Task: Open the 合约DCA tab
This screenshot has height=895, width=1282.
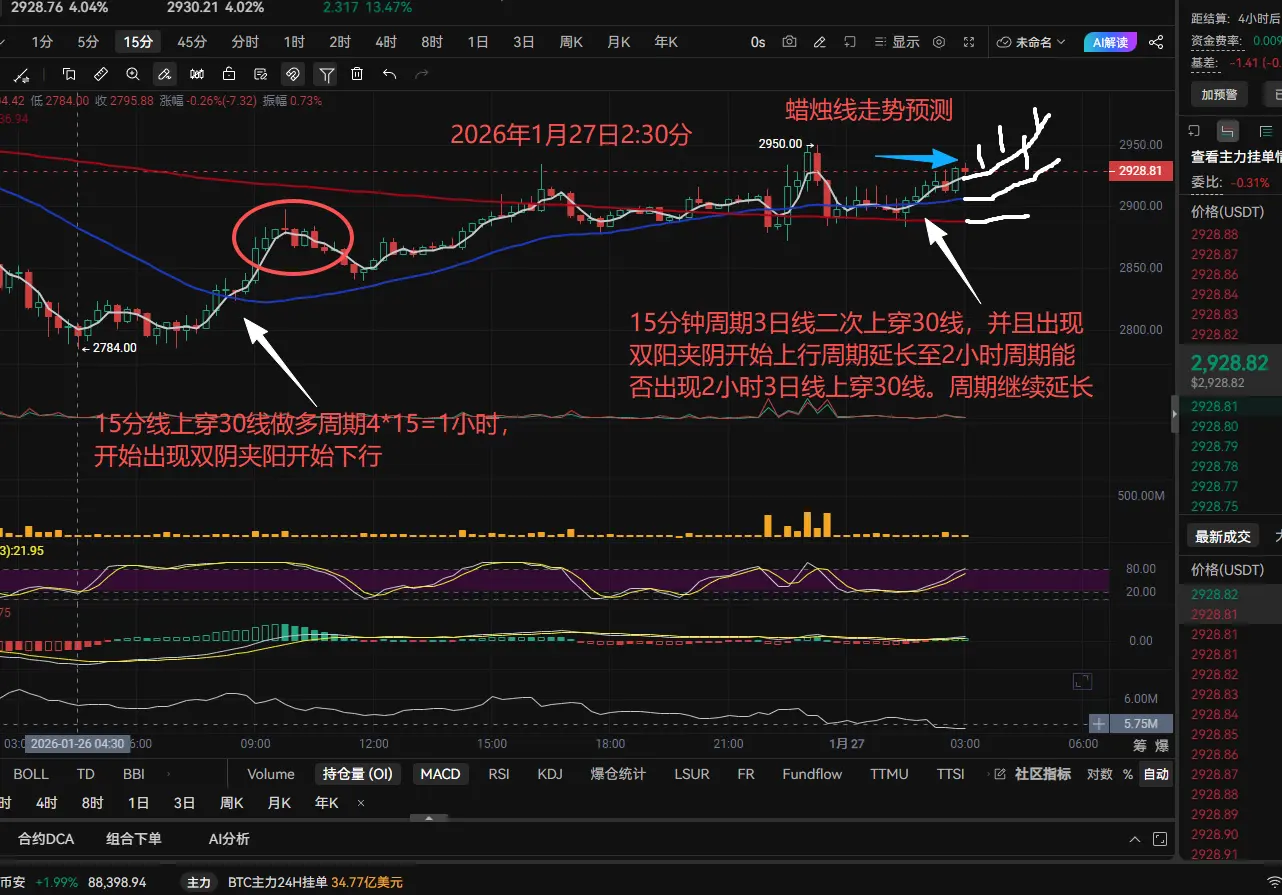Action: click(46, 839)
